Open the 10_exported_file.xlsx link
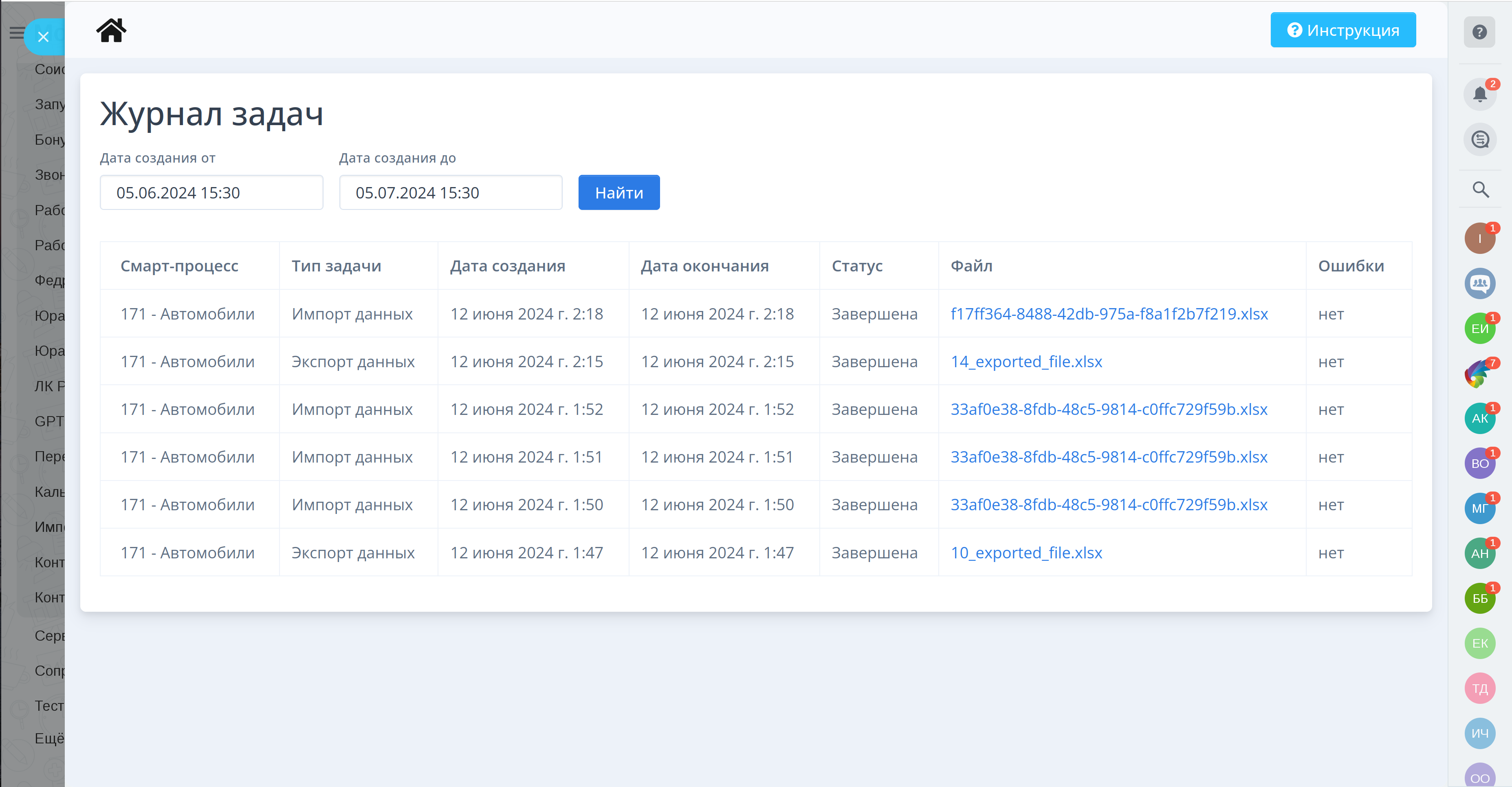Viewport: 1512px width, 787px height. tap(1026, 553)
